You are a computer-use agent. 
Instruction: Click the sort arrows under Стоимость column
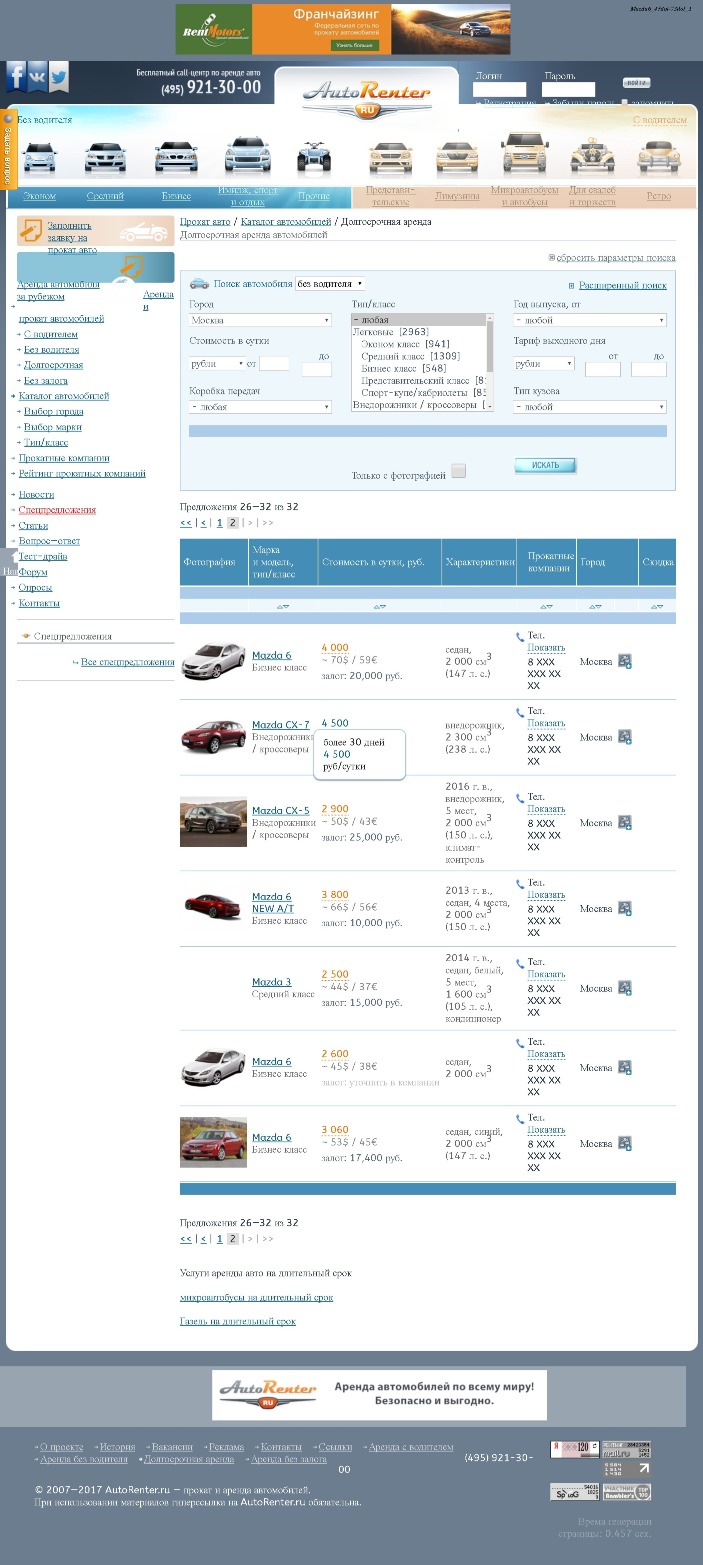[x=379, y=606]
